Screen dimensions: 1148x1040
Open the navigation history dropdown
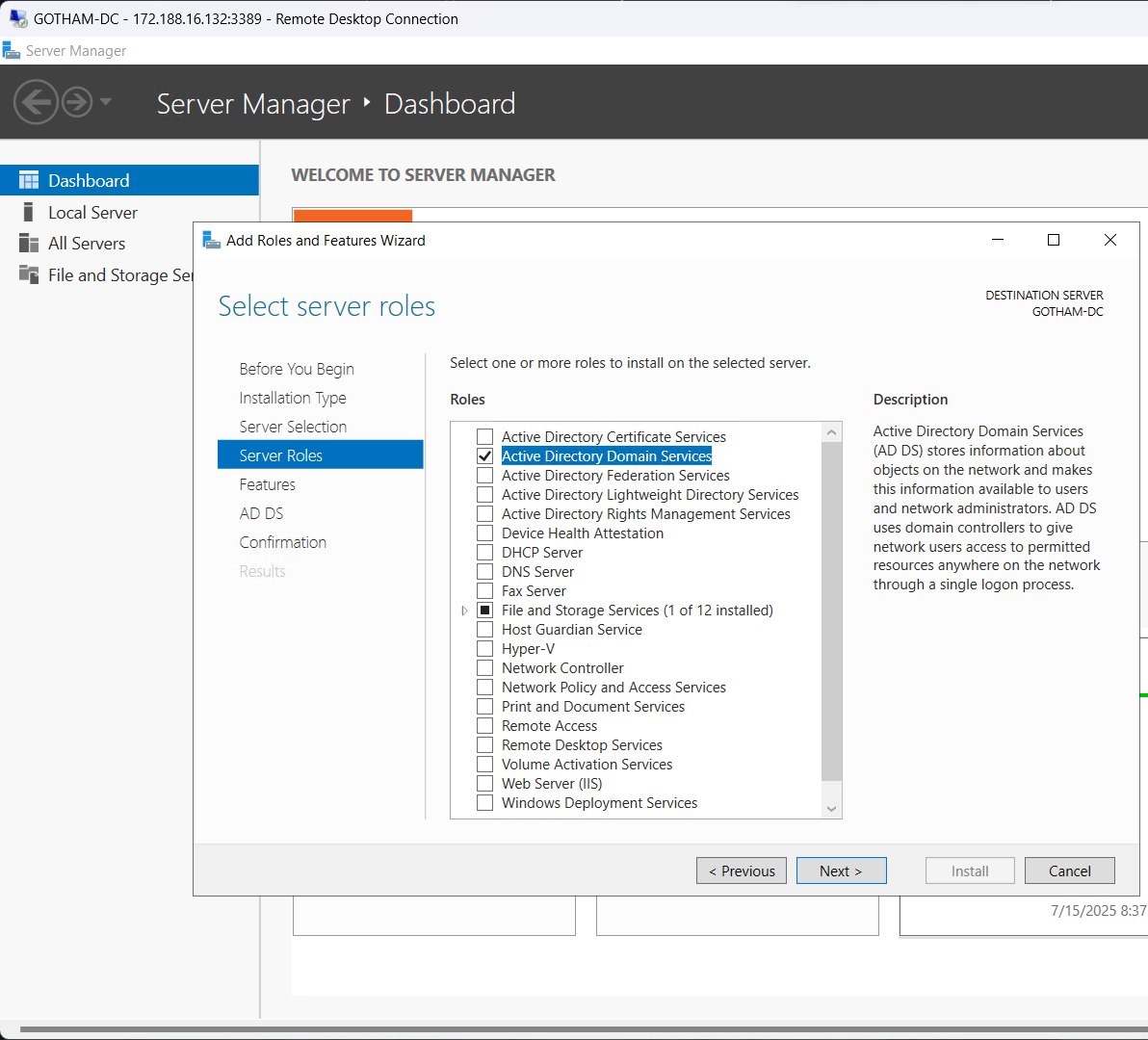pos(106,102)
